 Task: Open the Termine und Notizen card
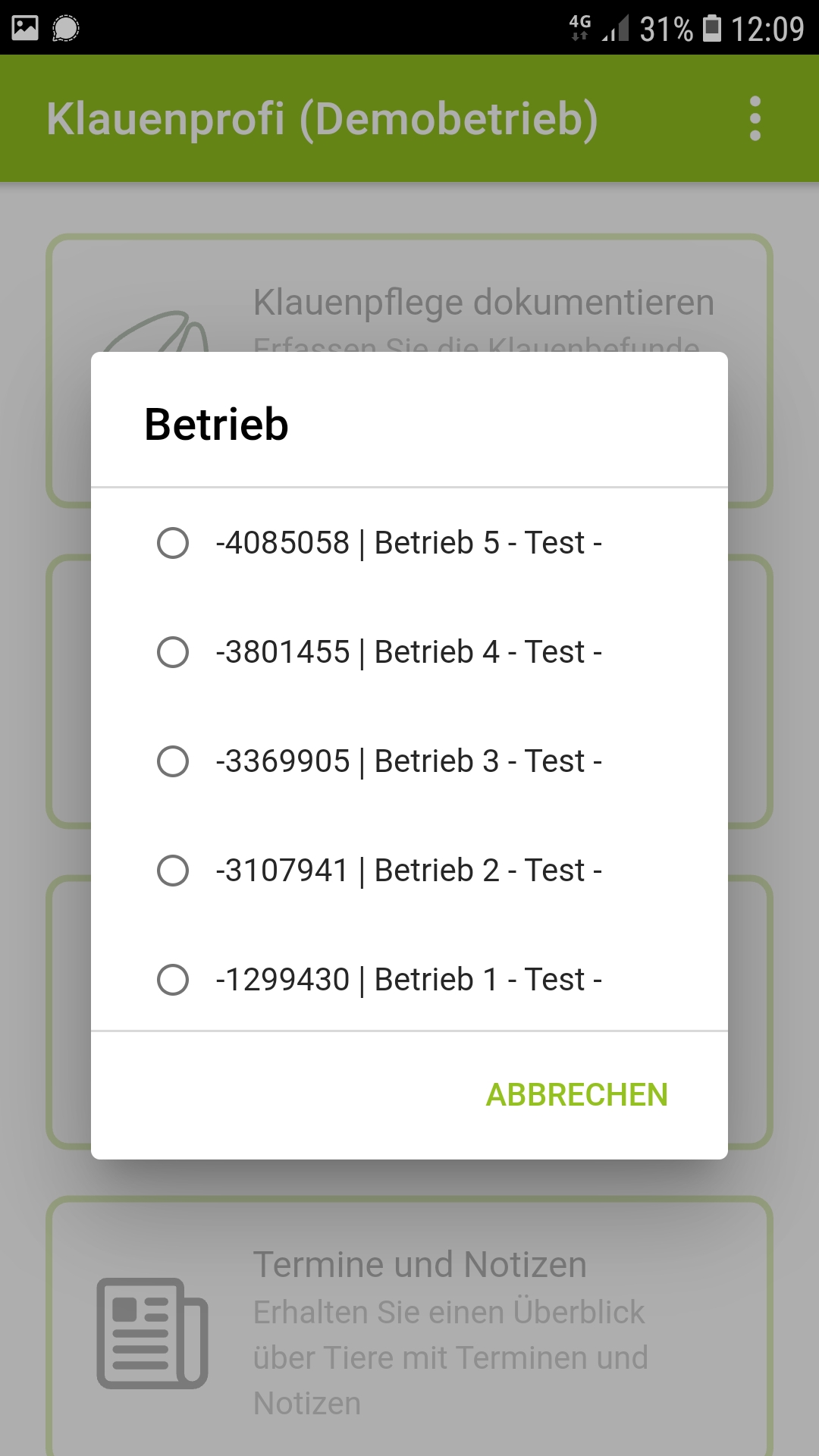tap(409, 1327)
